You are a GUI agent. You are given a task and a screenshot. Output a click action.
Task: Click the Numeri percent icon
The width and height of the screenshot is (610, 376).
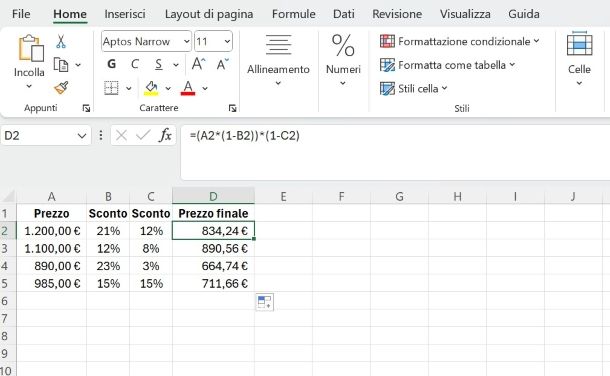343,45
